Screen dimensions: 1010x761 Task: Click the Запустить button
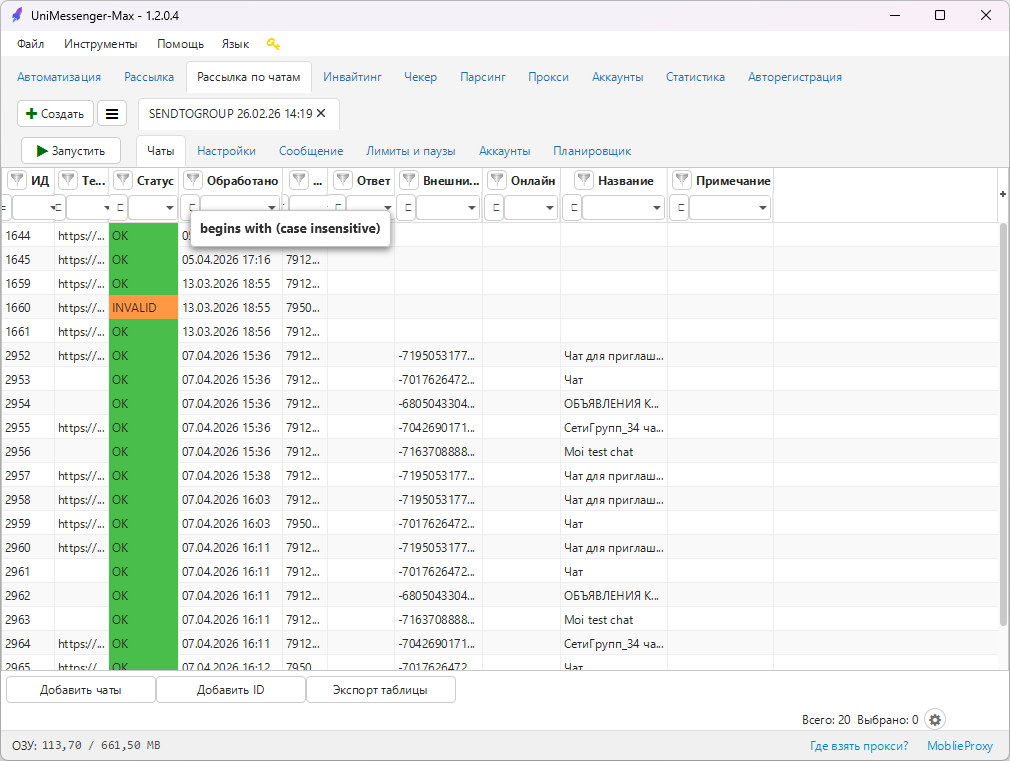pyautogui.click(x=71, y=151)
